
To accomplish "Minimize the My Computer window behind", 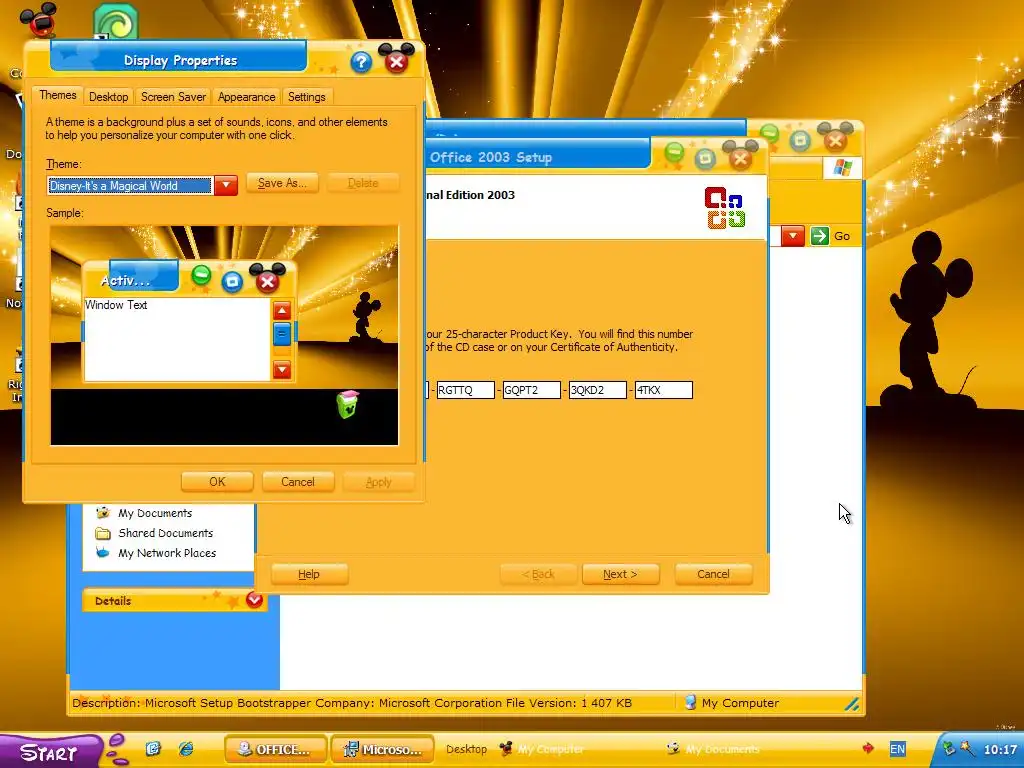I will pos(769,134).
